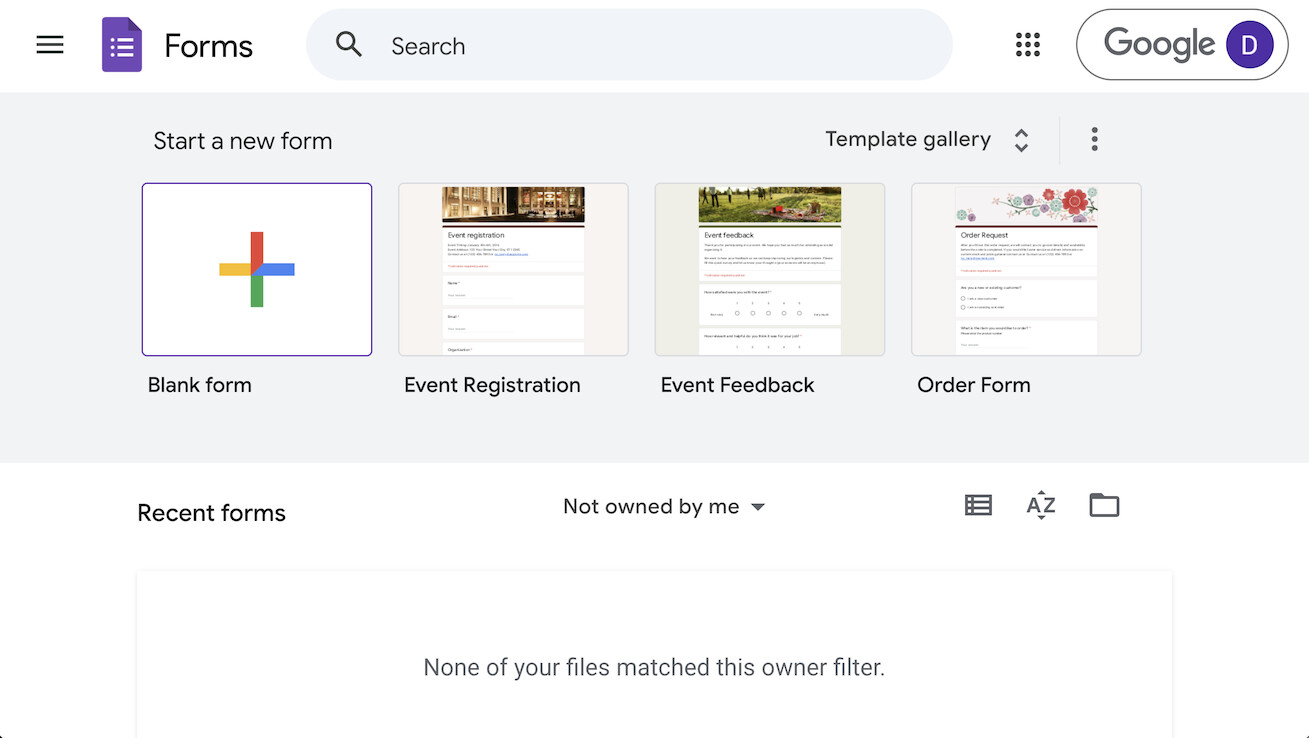Click the search magnifying glass icon

tap(348, 45)
